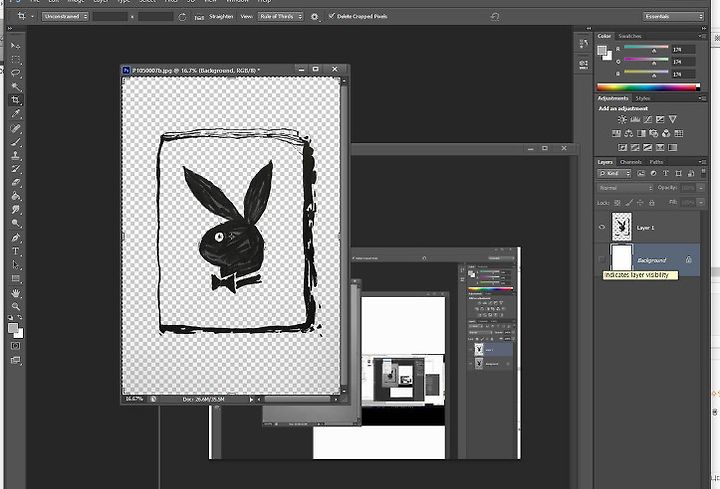Show the Background layer via visibility box
The width and height of the screenshot is (720, 489).
point(602,260)
